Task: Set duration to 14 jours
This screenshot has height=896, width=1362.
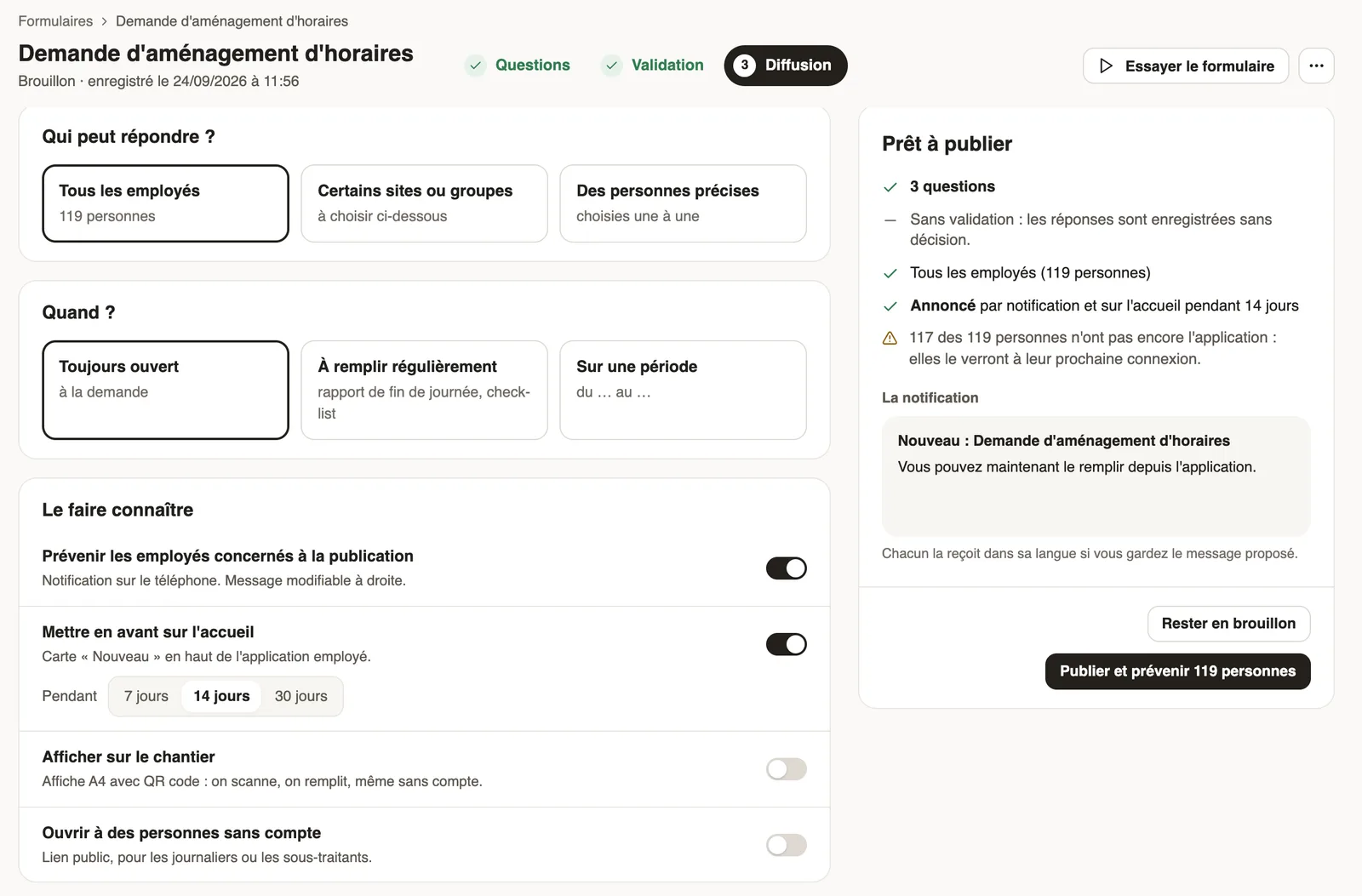Action: pyautogui.click(x=221, y=696)
